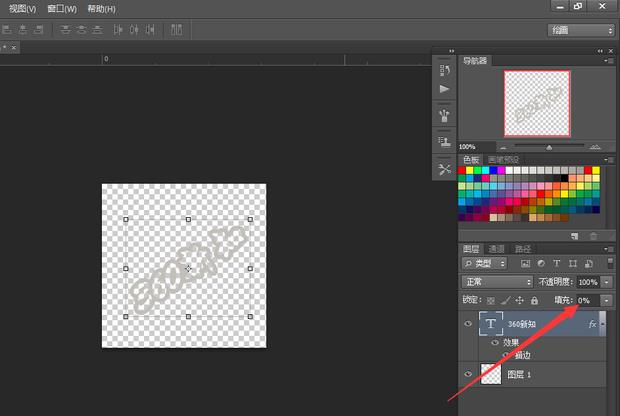Click zoom in icon in Navigator
Screen dimensions: 620x416
pos(595,147)
